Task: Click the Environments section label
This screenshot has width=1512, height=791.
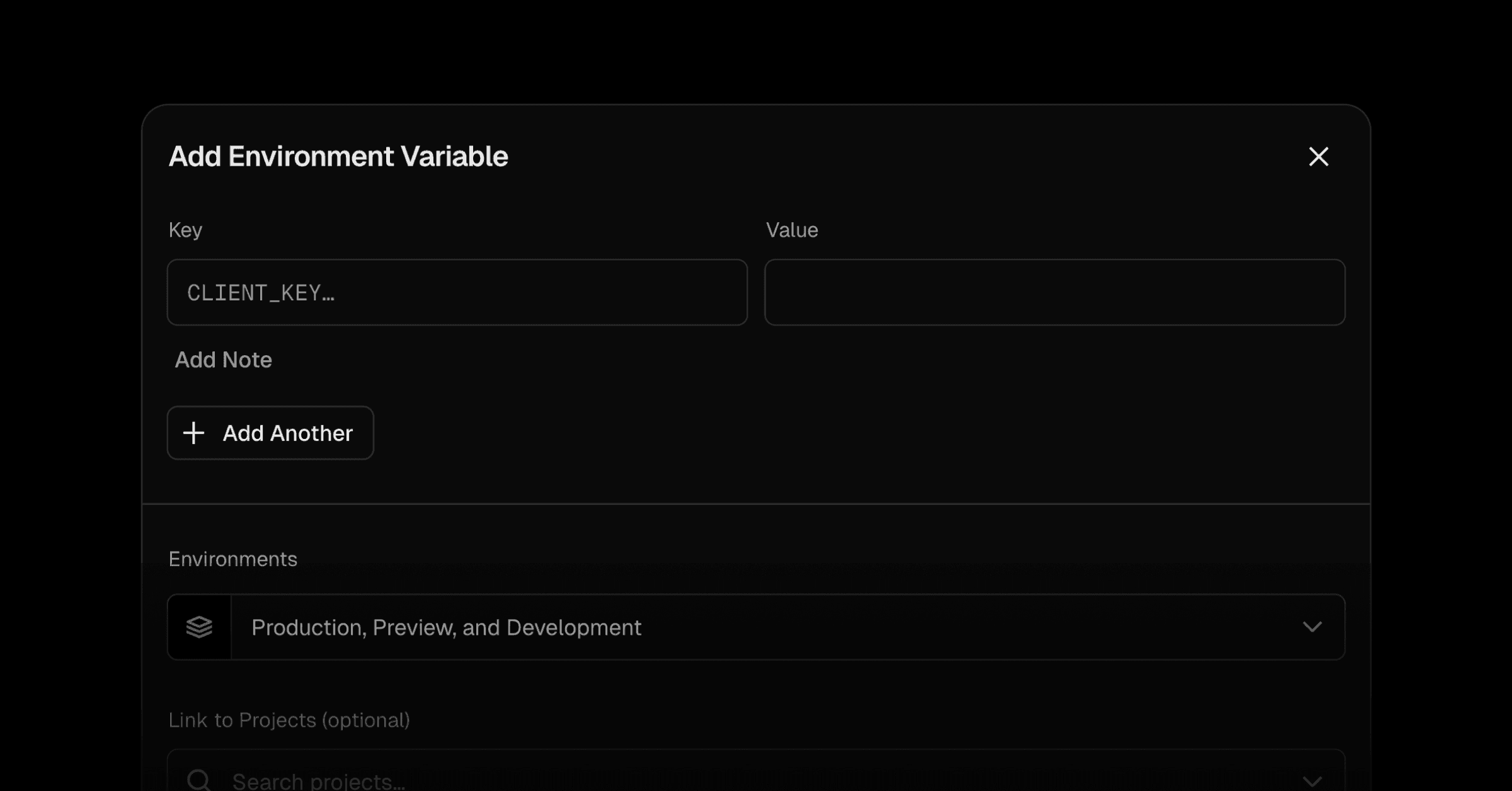Action: [x=232, y=559]
